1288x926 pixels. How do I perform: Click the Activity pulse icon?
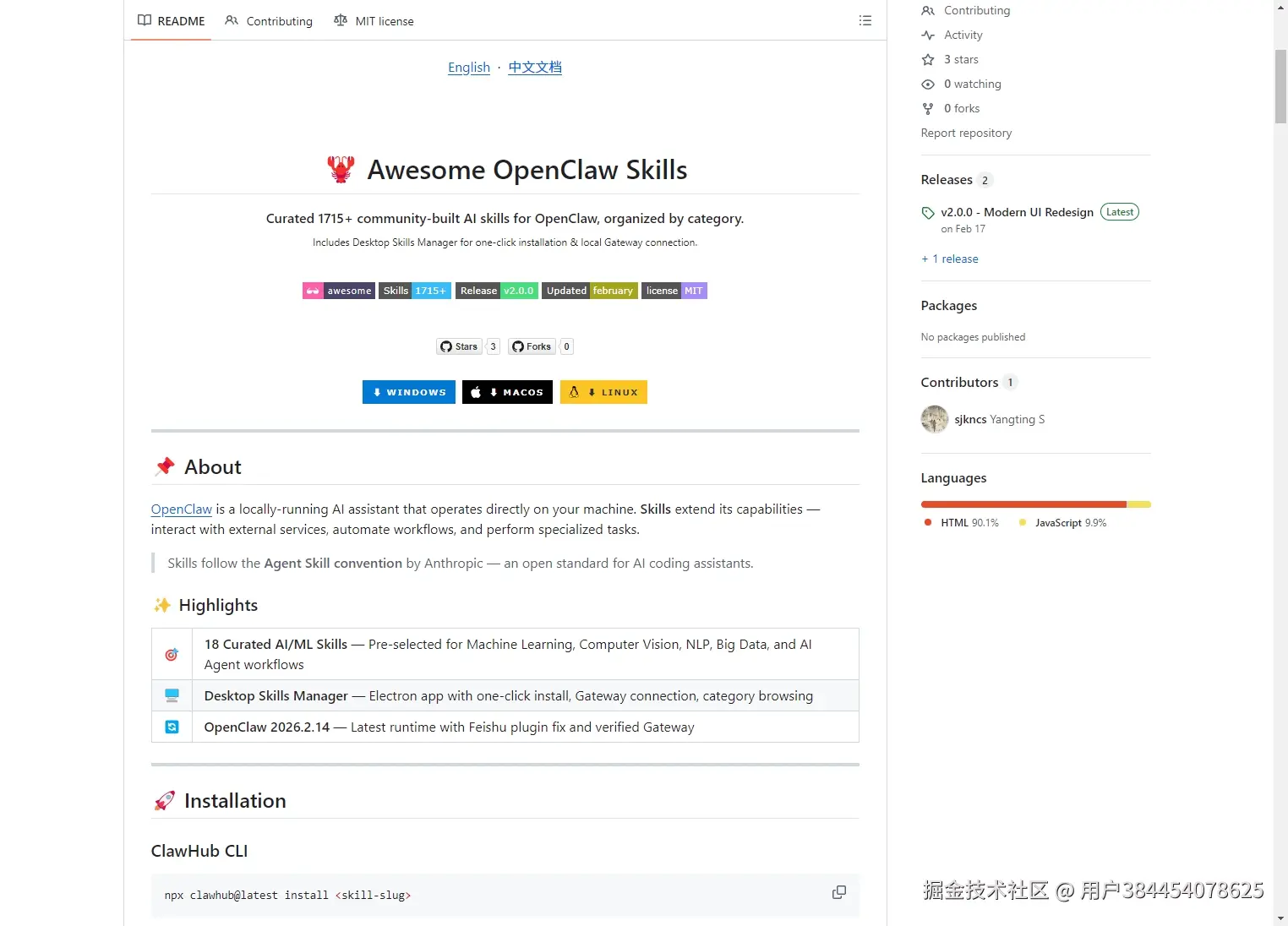[x=928, y=35]
